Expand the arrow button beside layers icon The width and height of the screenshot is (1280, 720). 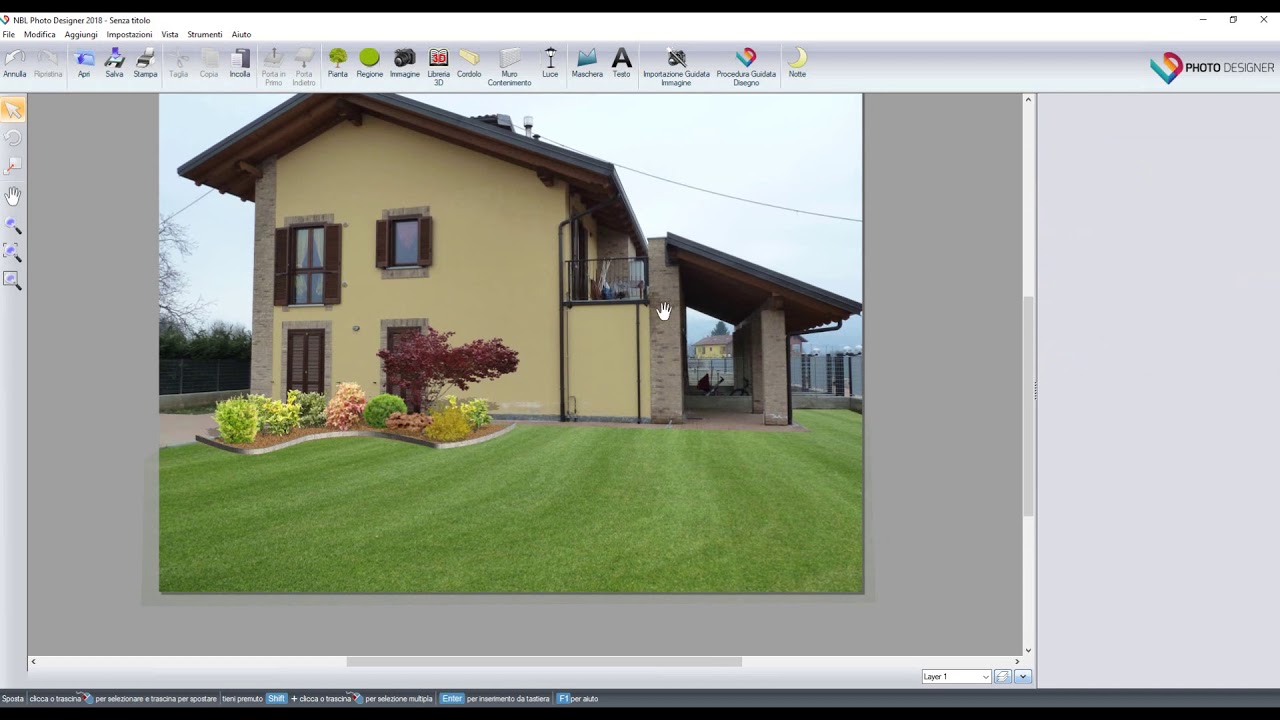click(1022, 677)
